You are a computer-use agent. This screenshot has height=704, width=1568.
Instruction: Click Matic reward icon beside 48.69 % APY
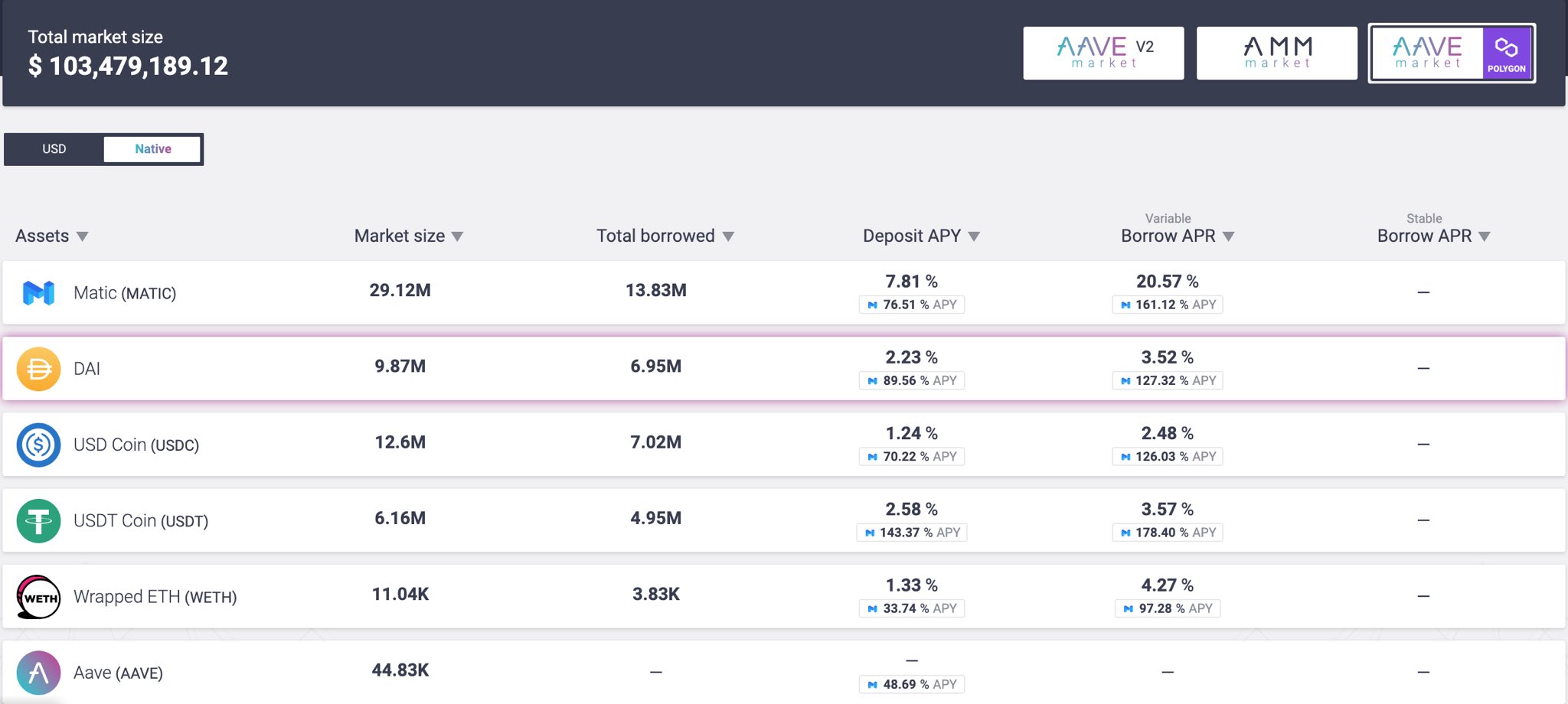pyautogui.click(x=872, y=684)
